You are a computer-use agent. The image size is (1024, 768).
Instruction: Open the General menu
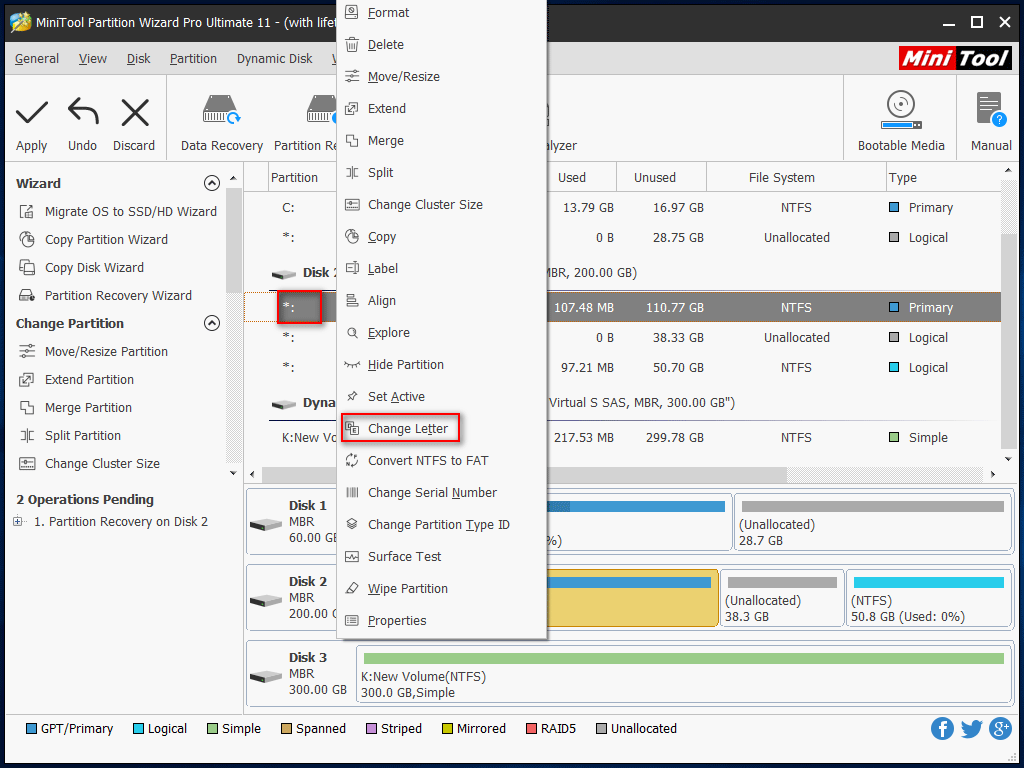point(37,59)
